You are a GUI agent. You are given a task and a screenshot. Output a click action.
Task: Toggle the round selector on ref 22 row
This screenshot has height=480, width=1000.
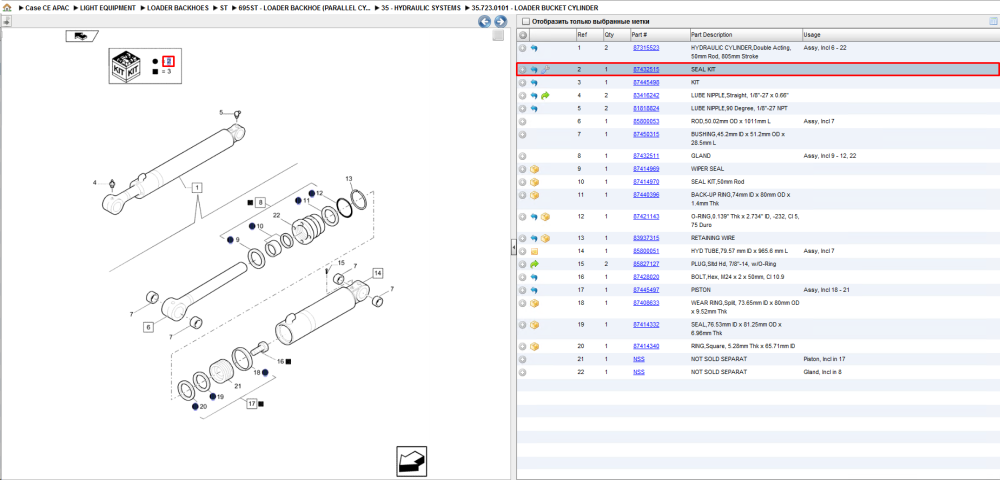click(x=522, y=372)
